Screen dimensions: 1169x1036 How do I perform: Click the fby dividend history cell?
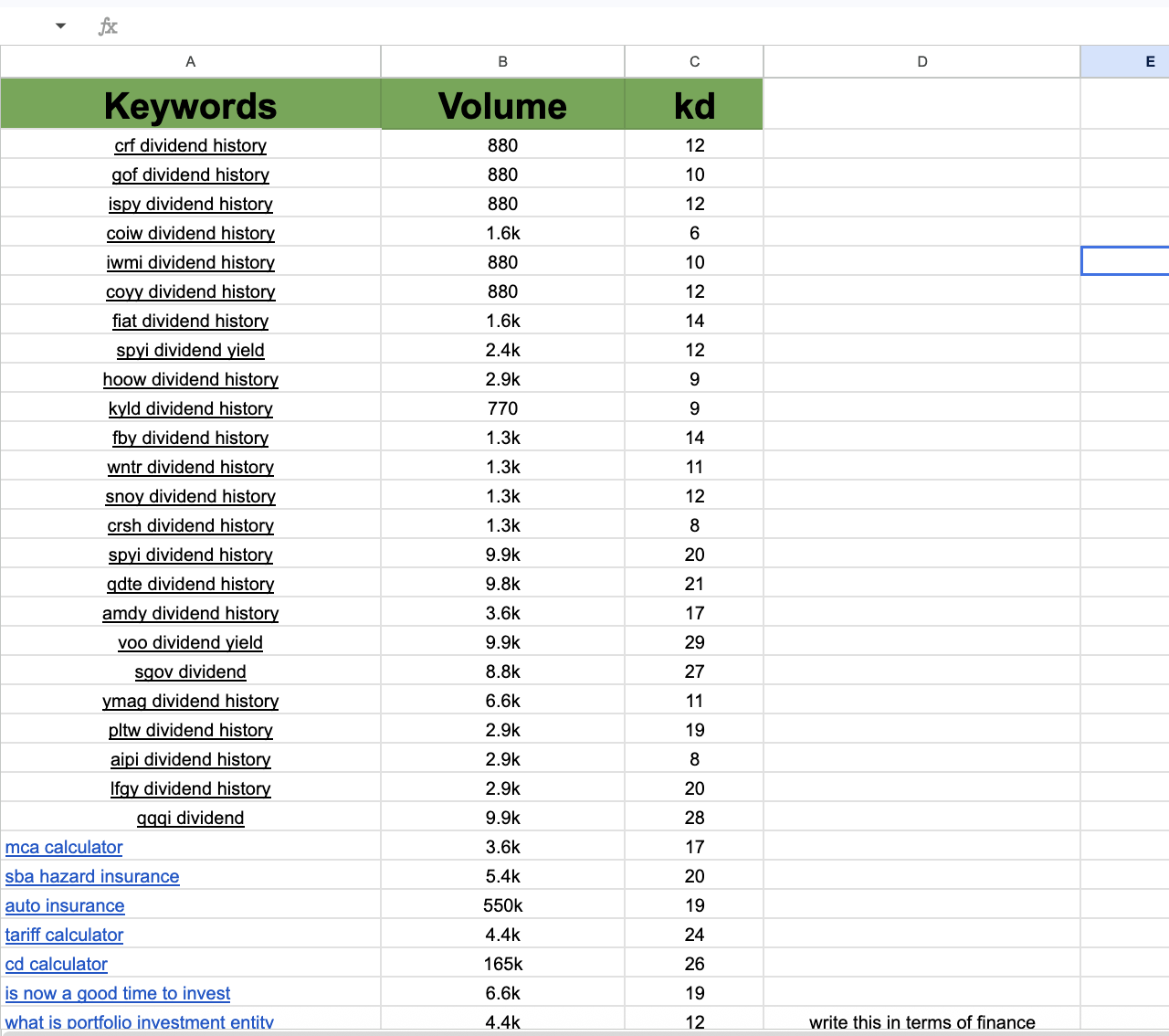pyautogui.click(x=191, y=438)
